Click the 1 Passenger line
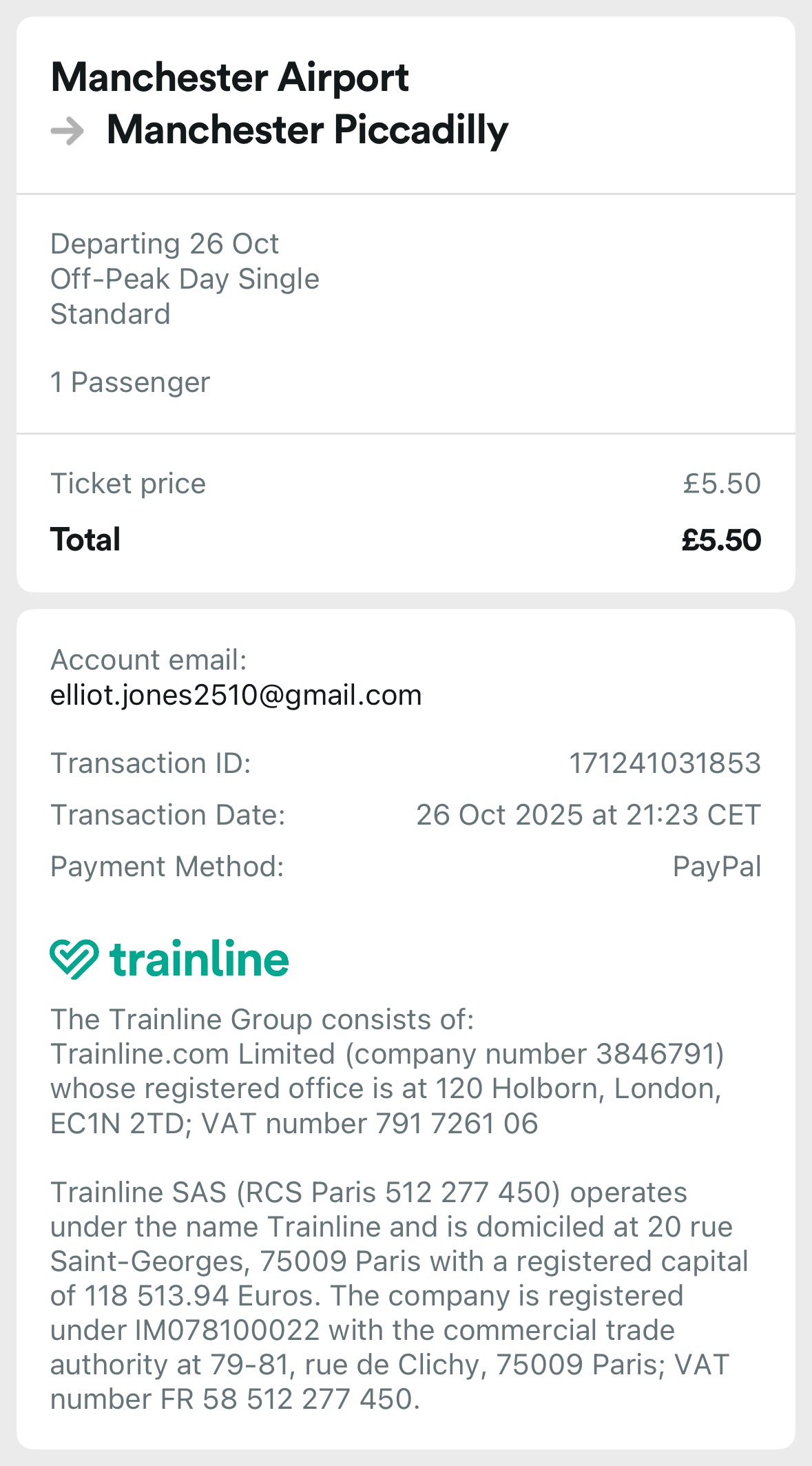Screen dimensions: 812x1466 130,382
